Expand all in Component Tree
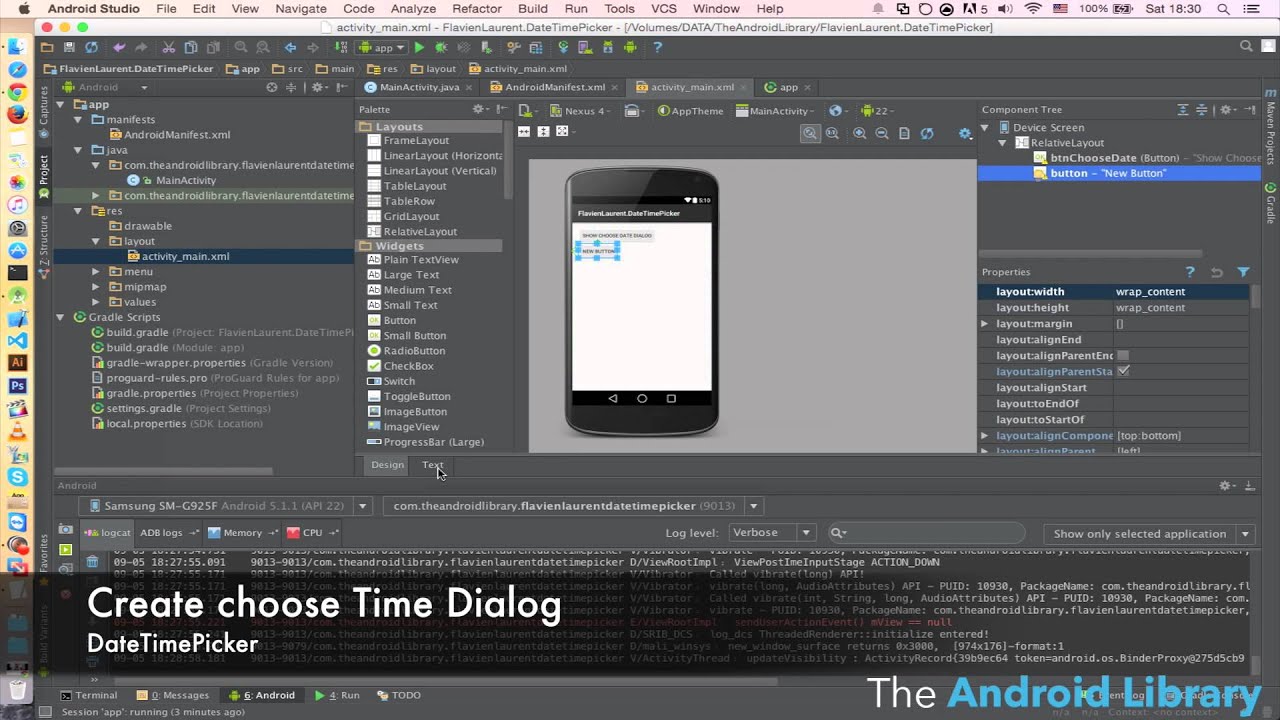Image resolution: width=1280 pixels, height=720 pixels. (x=1182, y=110)
